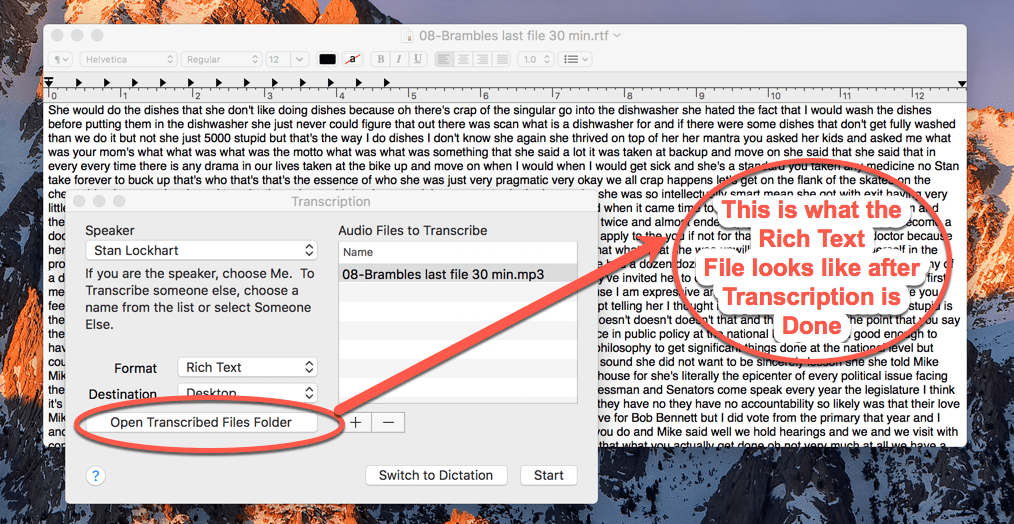
Task: Center align text in TextEdit
Action: pos(464,60)
